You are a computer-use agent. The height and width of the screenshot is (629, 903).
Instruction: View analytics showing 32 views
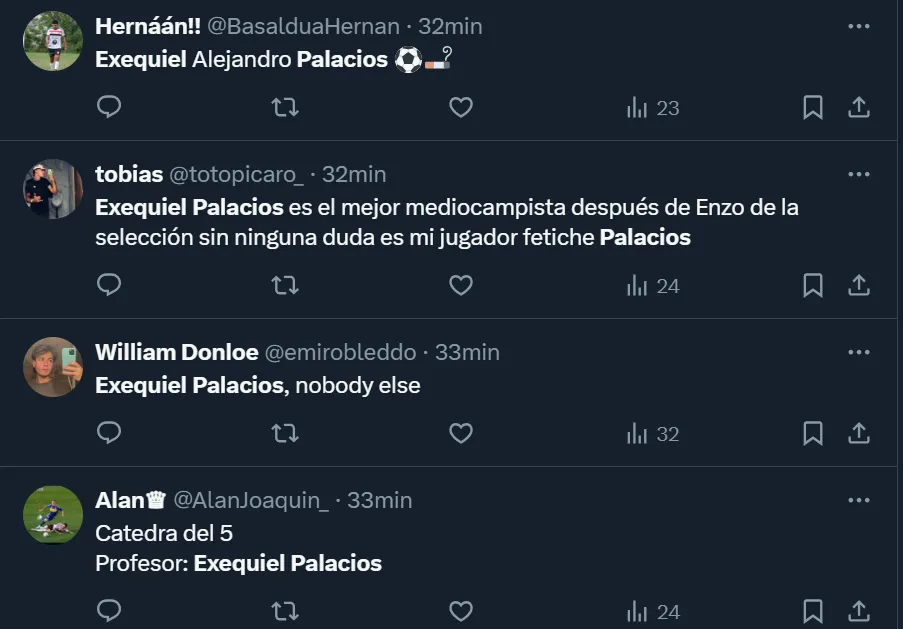click(x=652, y=433)
